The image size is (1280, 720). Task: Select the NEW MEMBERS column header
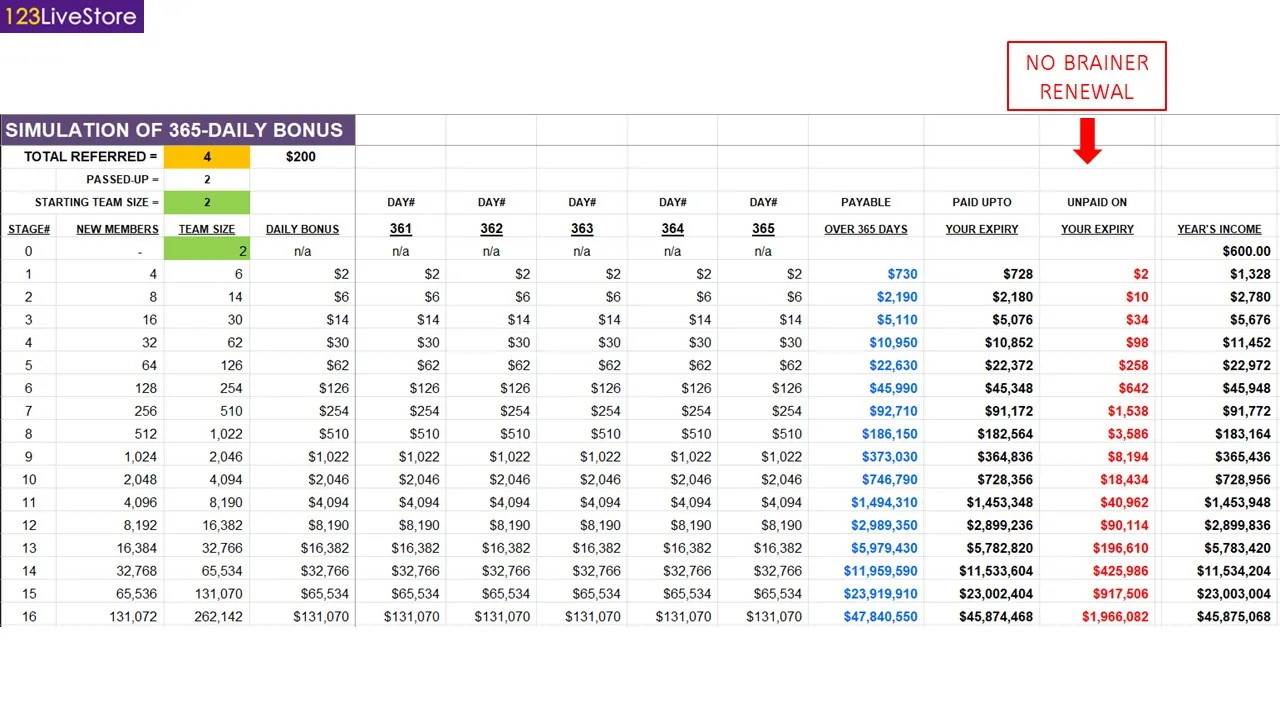[117, 229]
